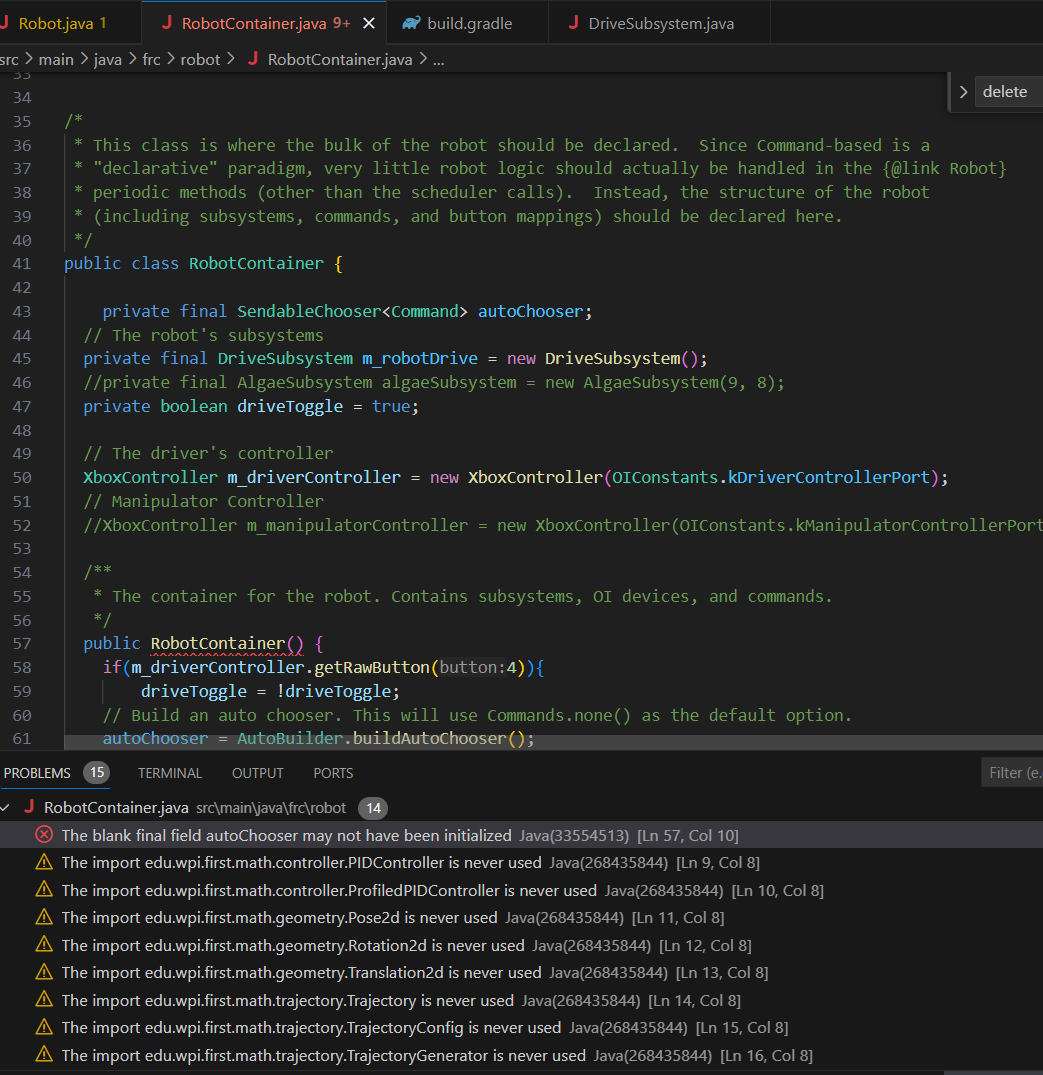Screen dimensions: 1043x1075
Task: Click the Java file icon in Problems tree
Action: tap(30, 808)
